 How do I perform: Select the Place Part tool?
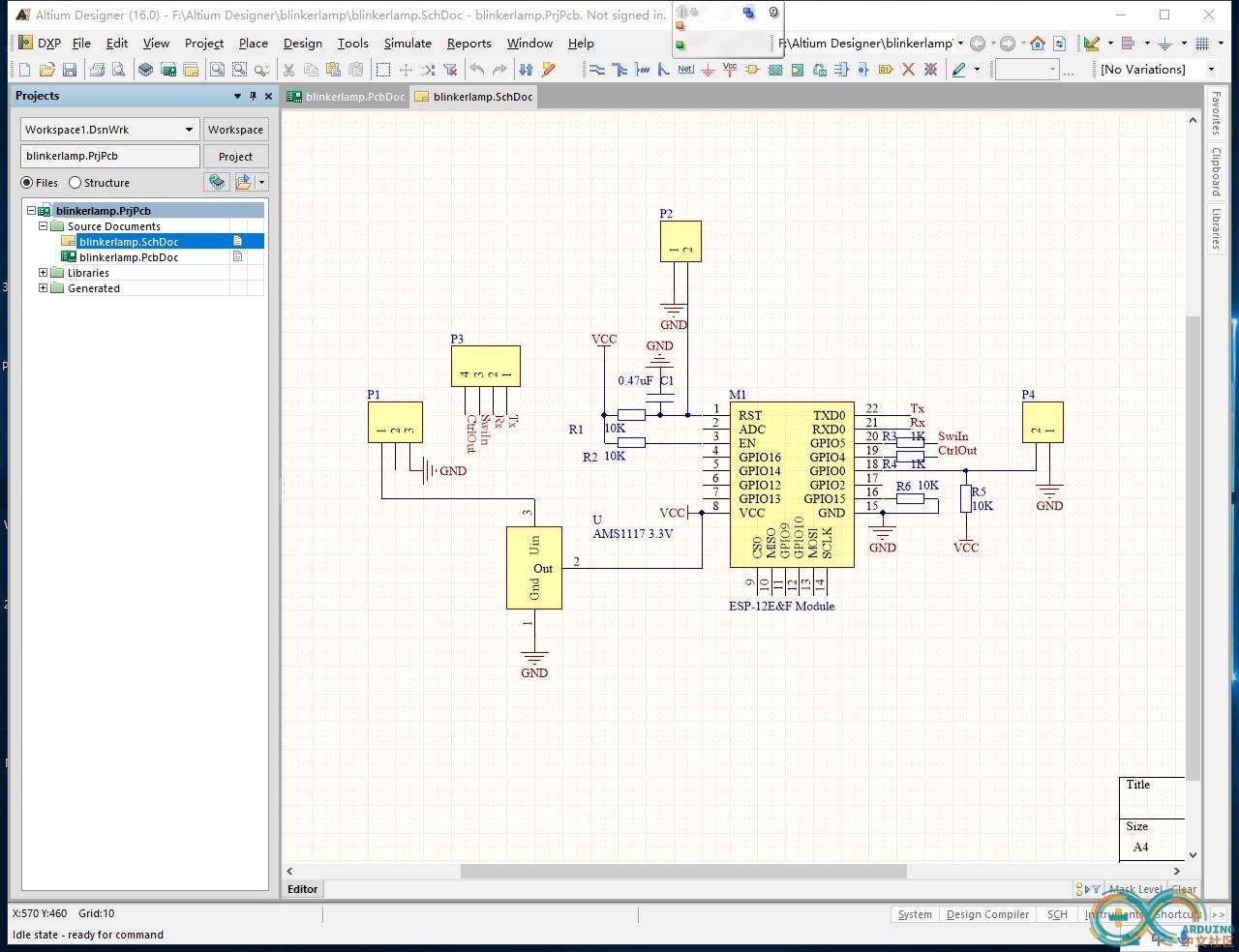tap(752, 70)
